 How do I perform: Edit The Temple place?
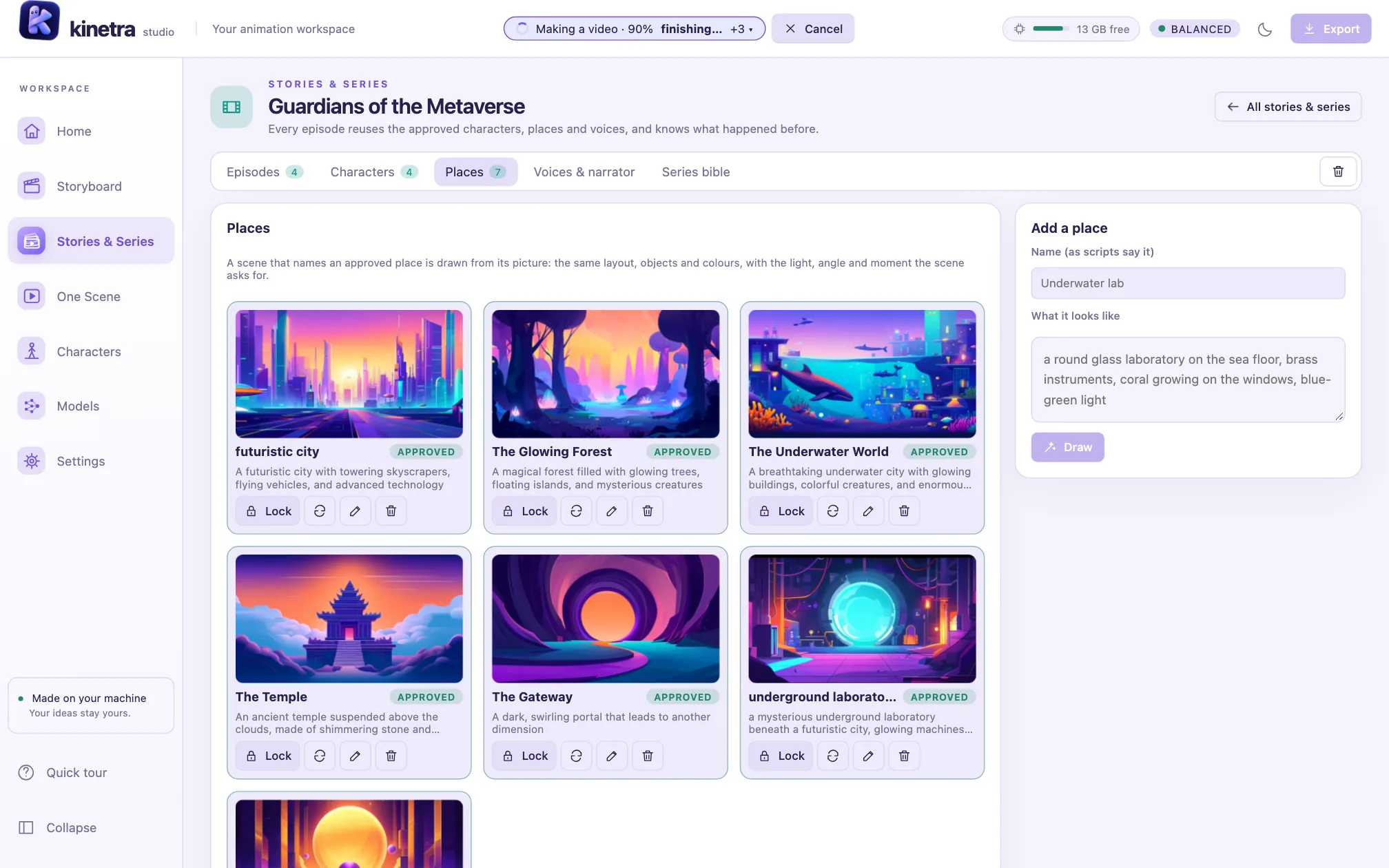coord(355,756)
